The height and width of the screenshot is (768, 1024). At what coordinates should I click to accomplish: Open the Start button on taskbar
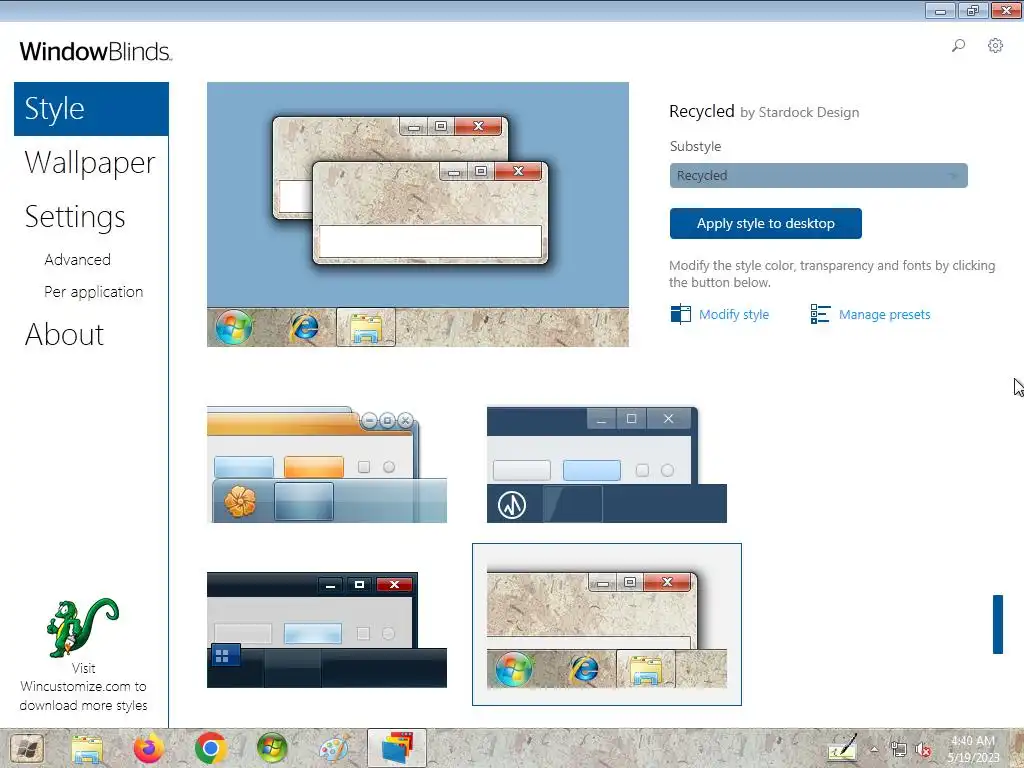pos(27,748)
